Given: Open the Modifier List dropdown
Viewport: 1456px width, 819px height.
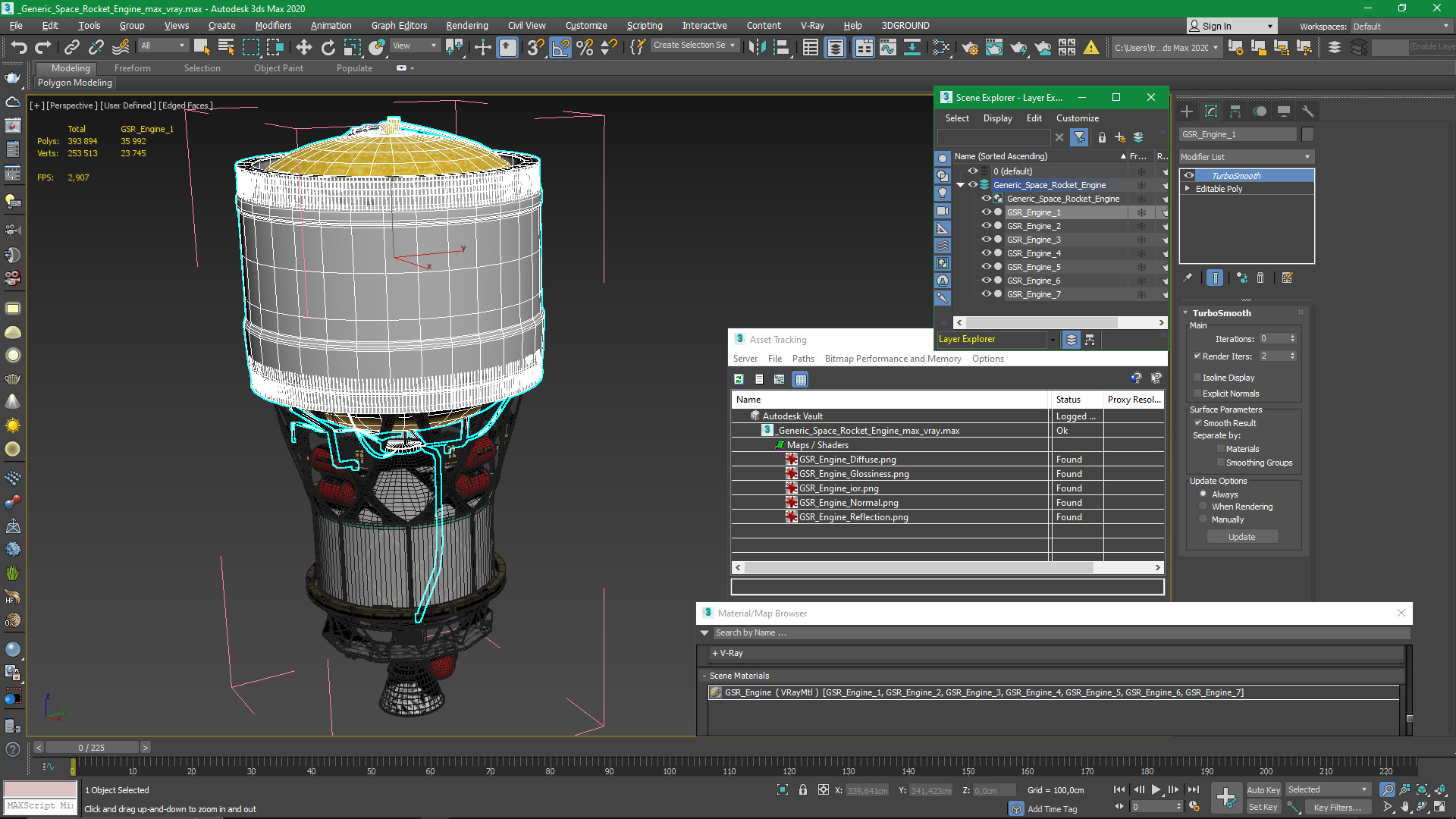Looking at the screenshot, I should point(1246,157).
